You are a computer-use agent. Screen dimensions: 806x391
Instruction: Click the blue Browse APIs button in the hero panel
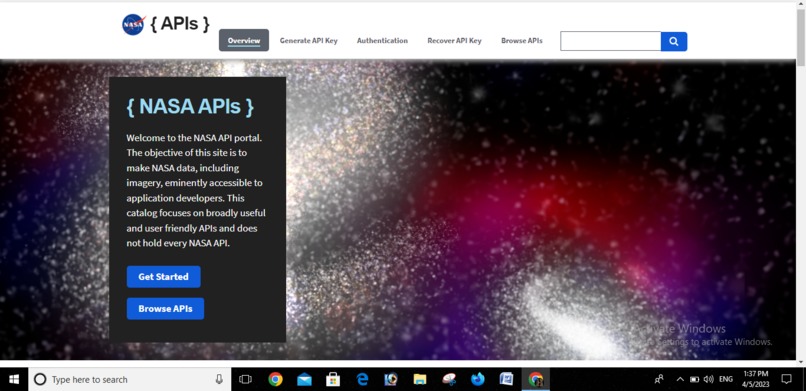pyautogui.click(x=166, y=309)
